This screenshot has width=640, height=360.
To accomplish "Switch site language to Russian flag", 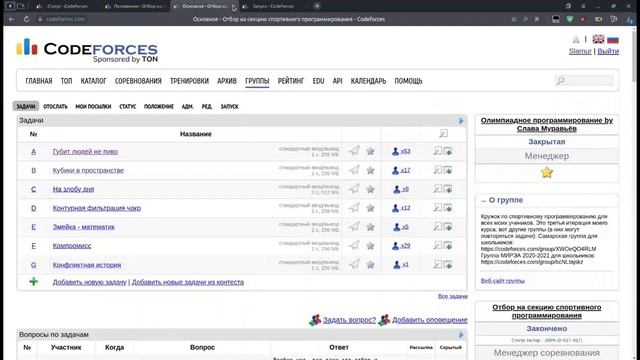I will [x=613, y=39].
